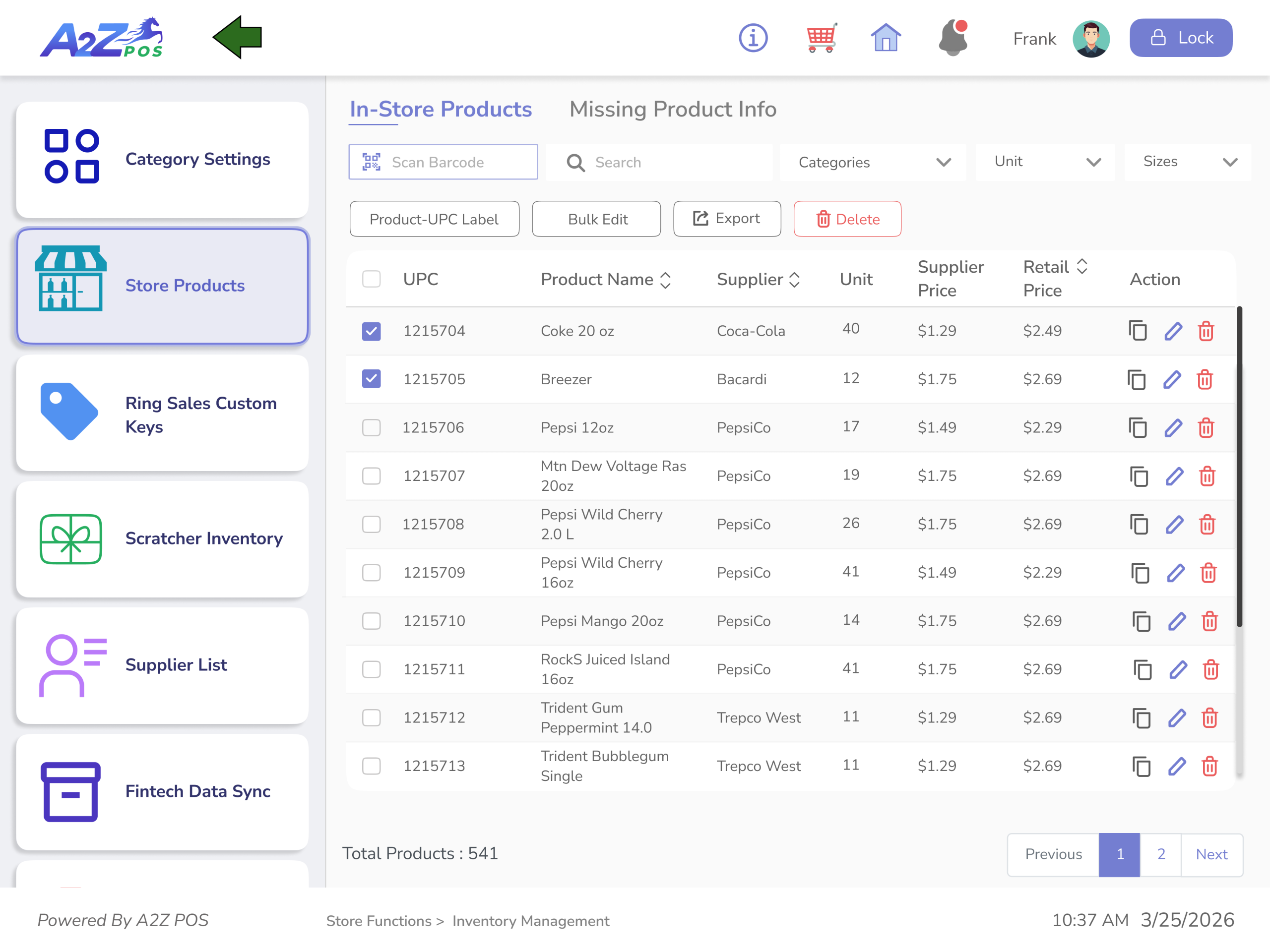Switch to In-Store Products tab
1270x952 pixels.
(441, 109)
